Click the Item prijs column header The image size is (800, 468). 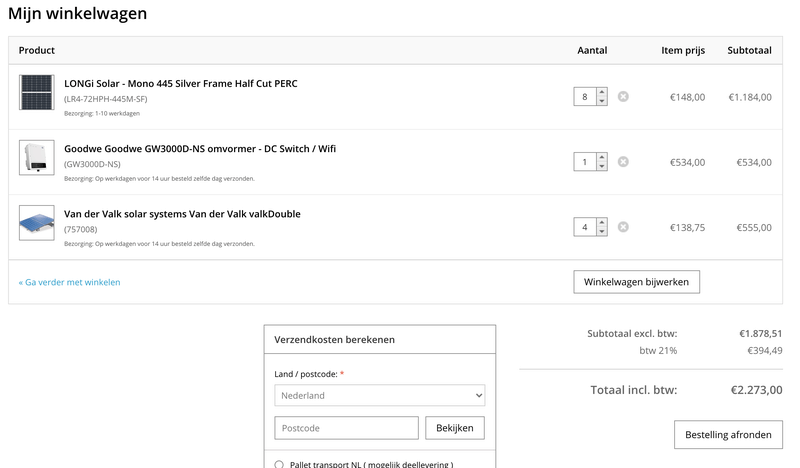(683, 51)
